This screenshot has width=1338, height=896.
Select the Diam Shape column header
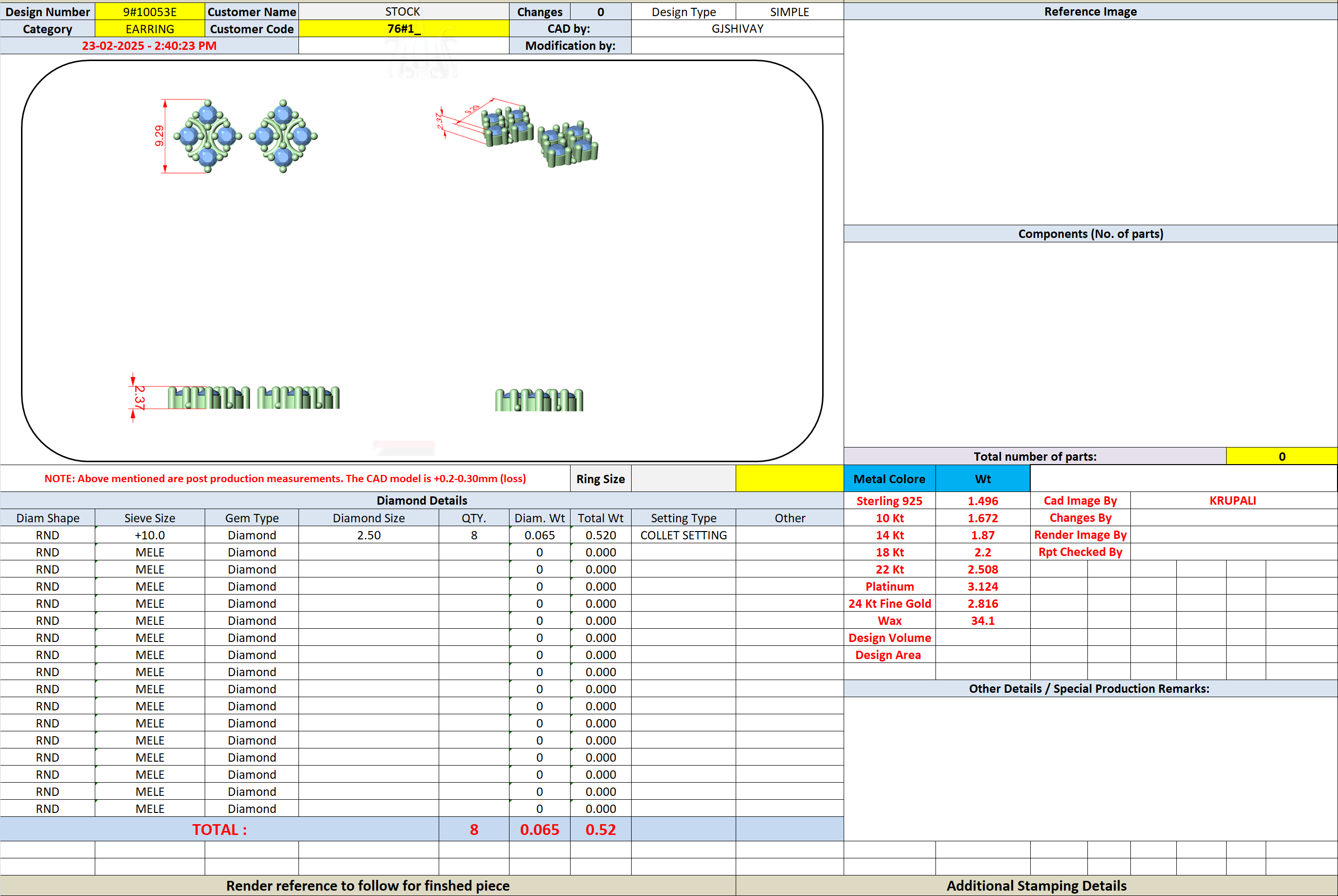47,518
